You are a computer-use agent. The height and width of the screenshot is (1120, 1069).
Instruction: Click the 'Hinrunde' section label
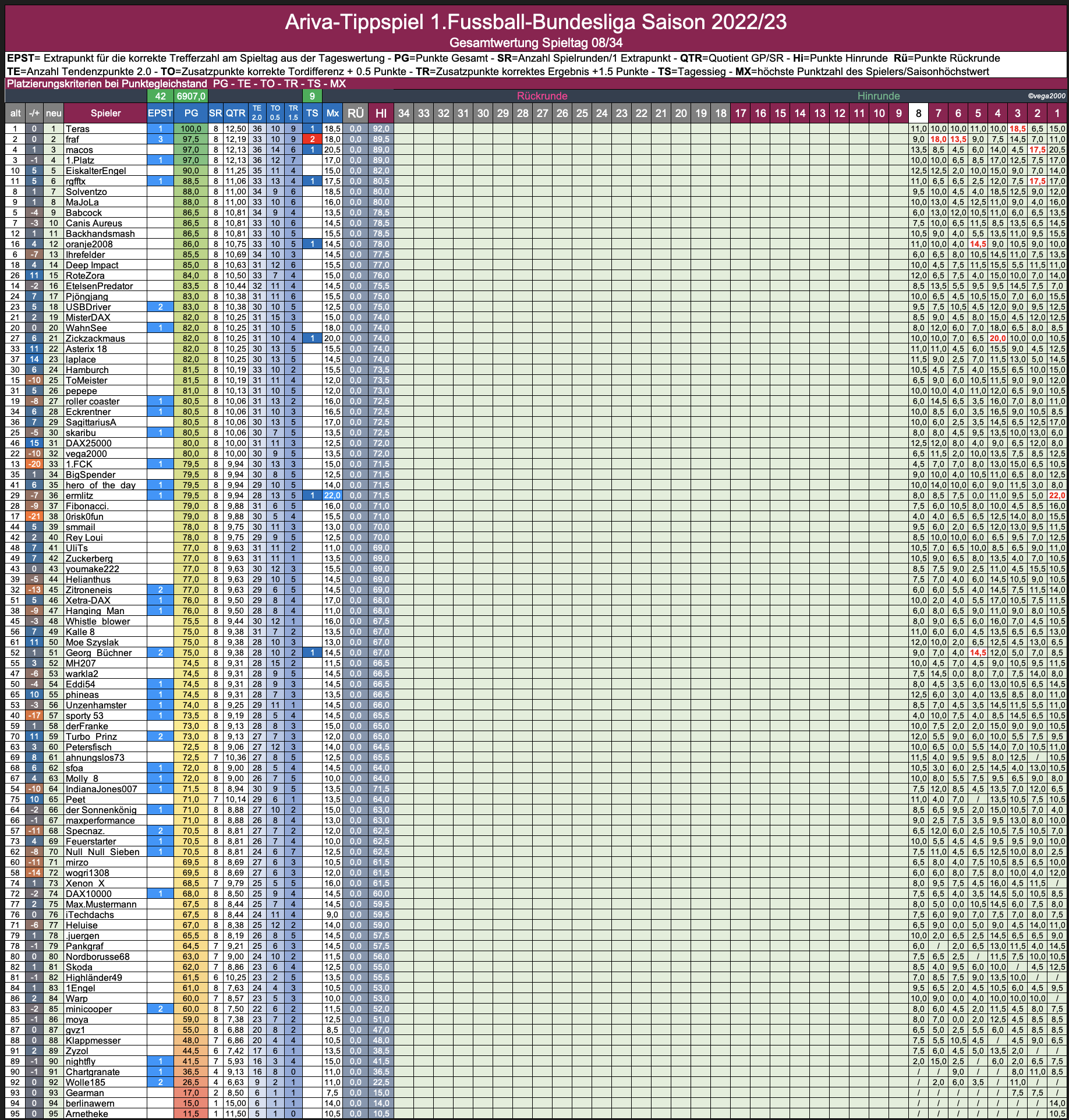pyautogui.click(x=879, y=96)
